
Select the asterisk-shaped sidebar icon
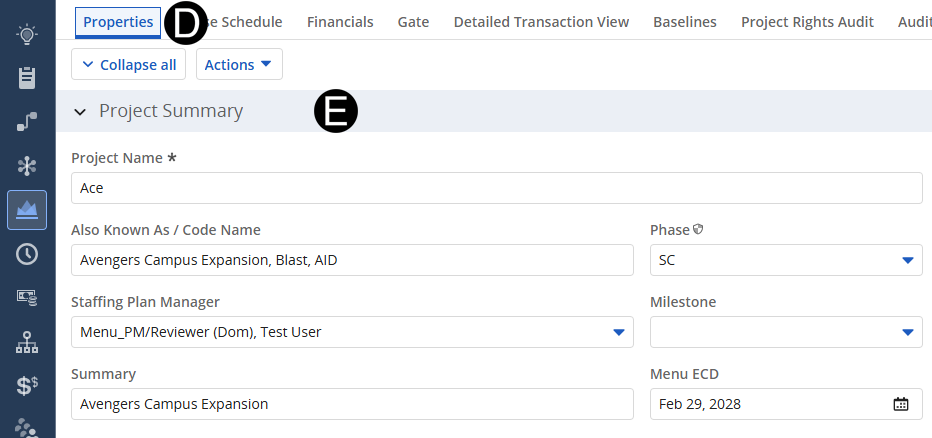27,166
